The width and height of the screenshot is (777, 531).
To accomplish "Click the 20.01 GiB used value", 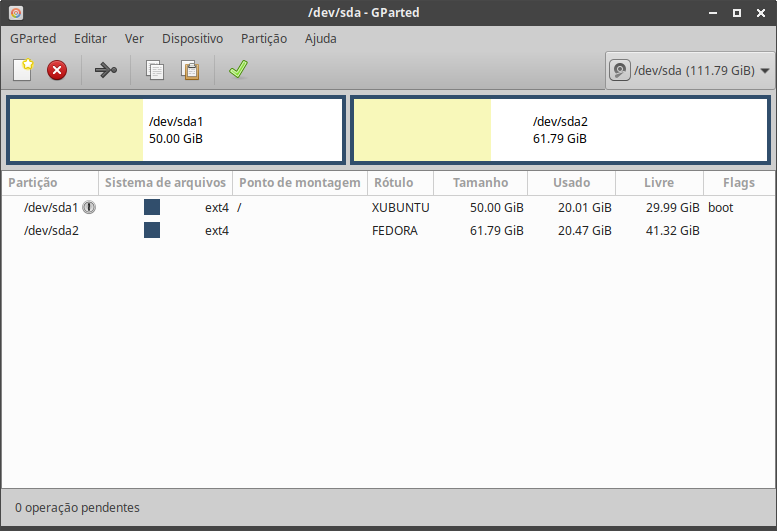I will click(x=585, y=208).
